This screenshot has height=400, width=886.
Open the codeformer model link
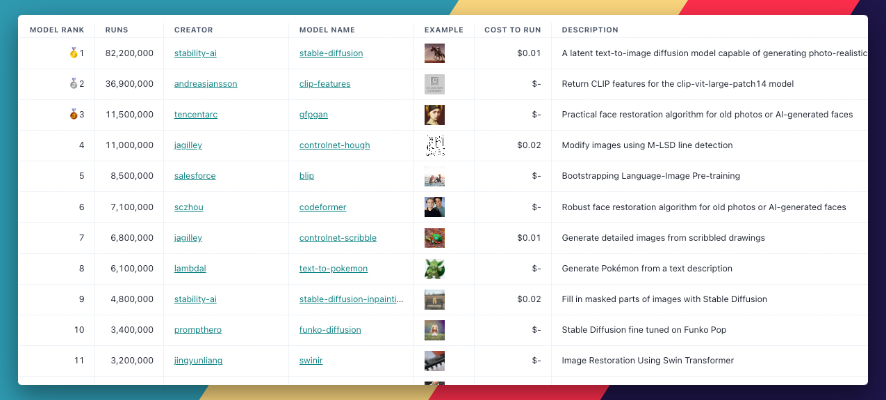323,207
